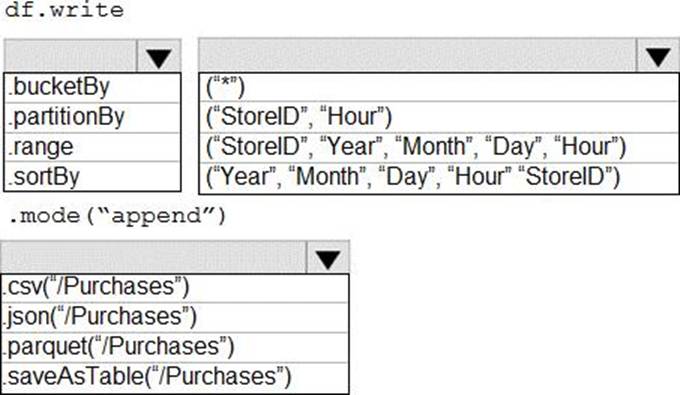Select the ("StoreID", "Hour") option
The width and height of the screenshot is (680, 395).
(x=439, y=117)
